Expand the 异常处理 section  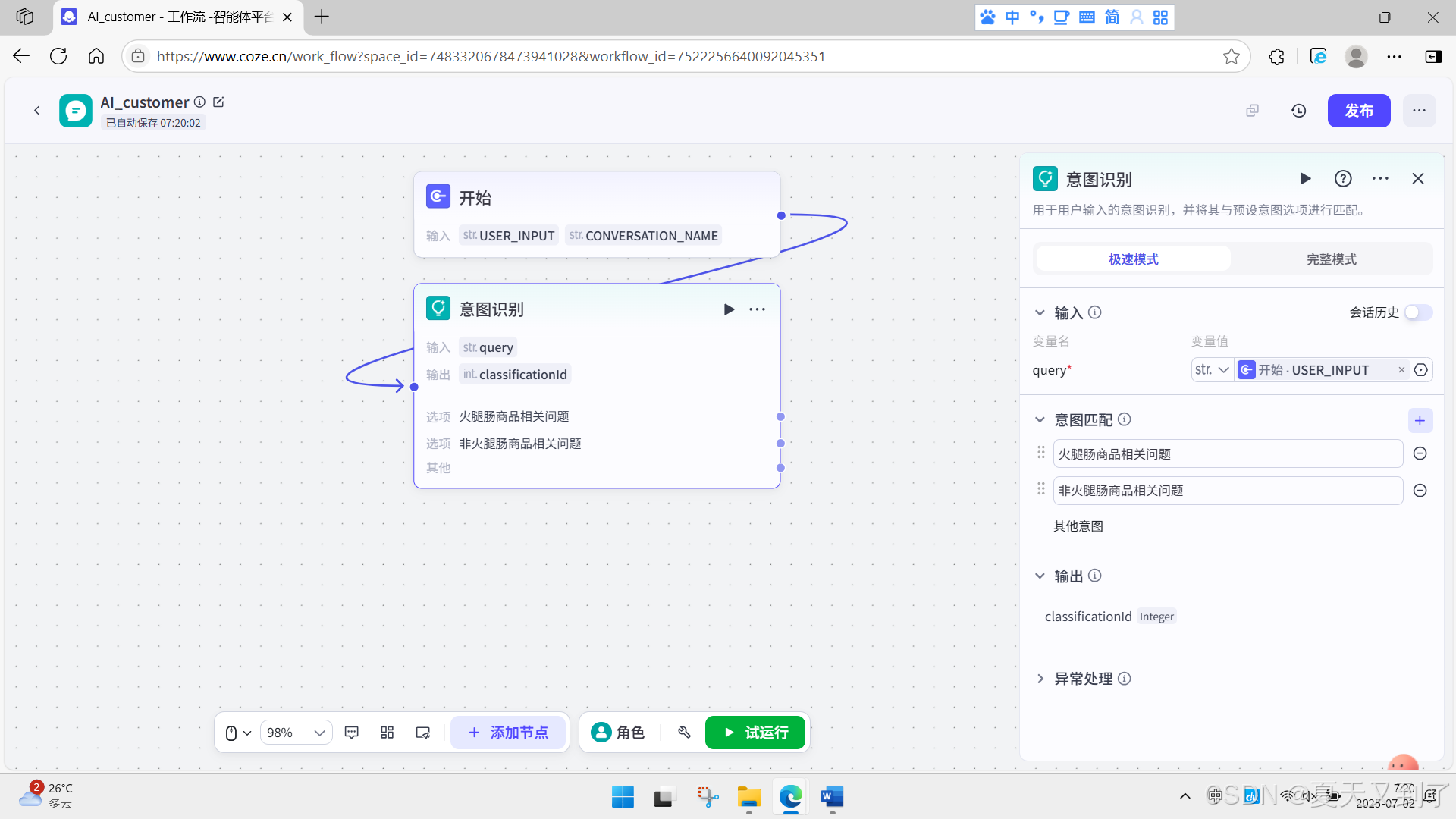click(x=1040, y=679)
